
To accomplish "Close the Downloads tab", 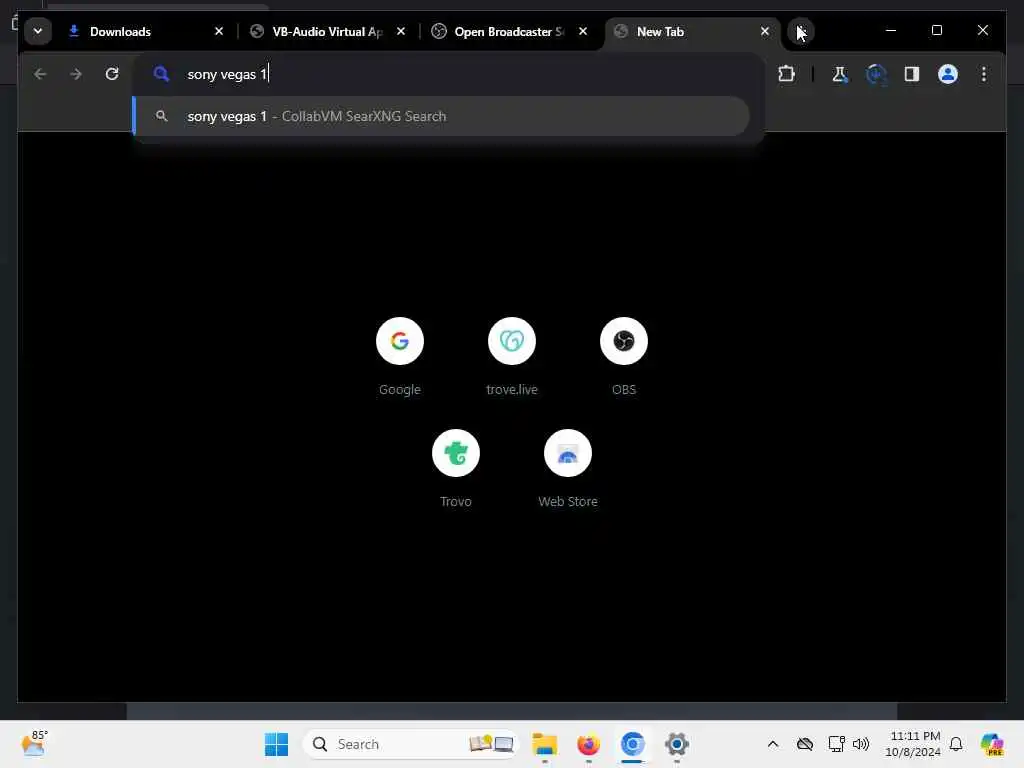I will point(219,31).
